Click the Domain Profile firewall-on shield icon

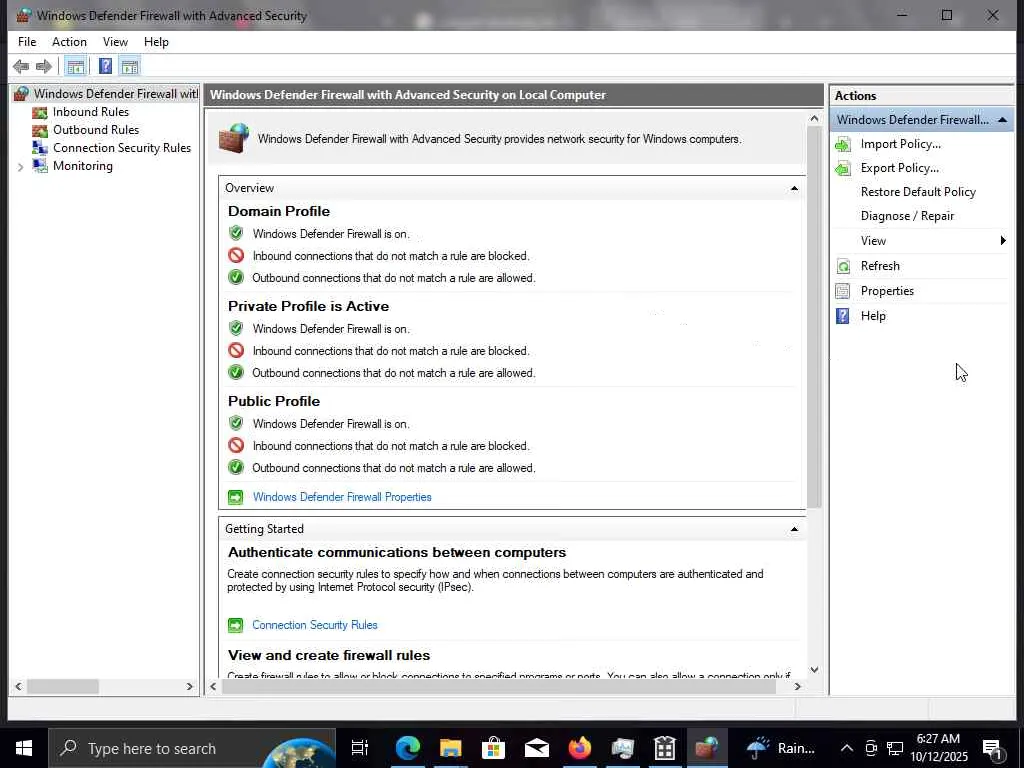click(x=236, y=233)
